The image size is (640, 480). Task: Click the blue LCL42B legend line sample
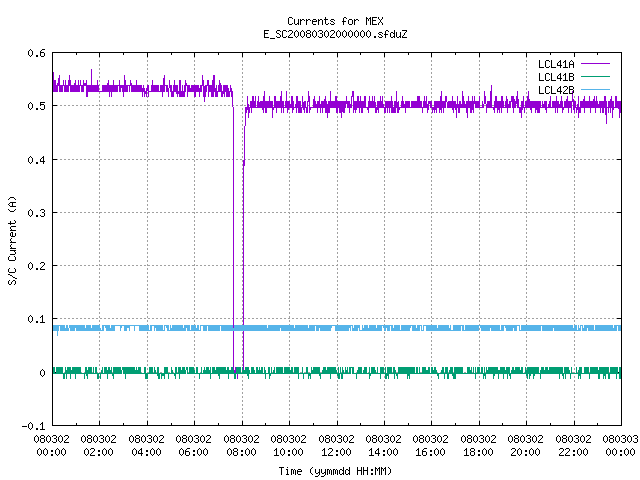click(x=595, y=89)
